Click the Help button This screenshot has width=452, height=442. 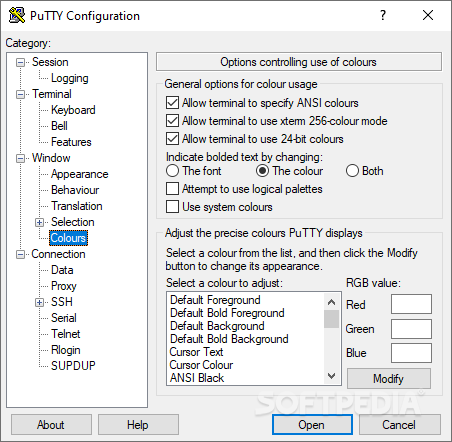[138, 425]
